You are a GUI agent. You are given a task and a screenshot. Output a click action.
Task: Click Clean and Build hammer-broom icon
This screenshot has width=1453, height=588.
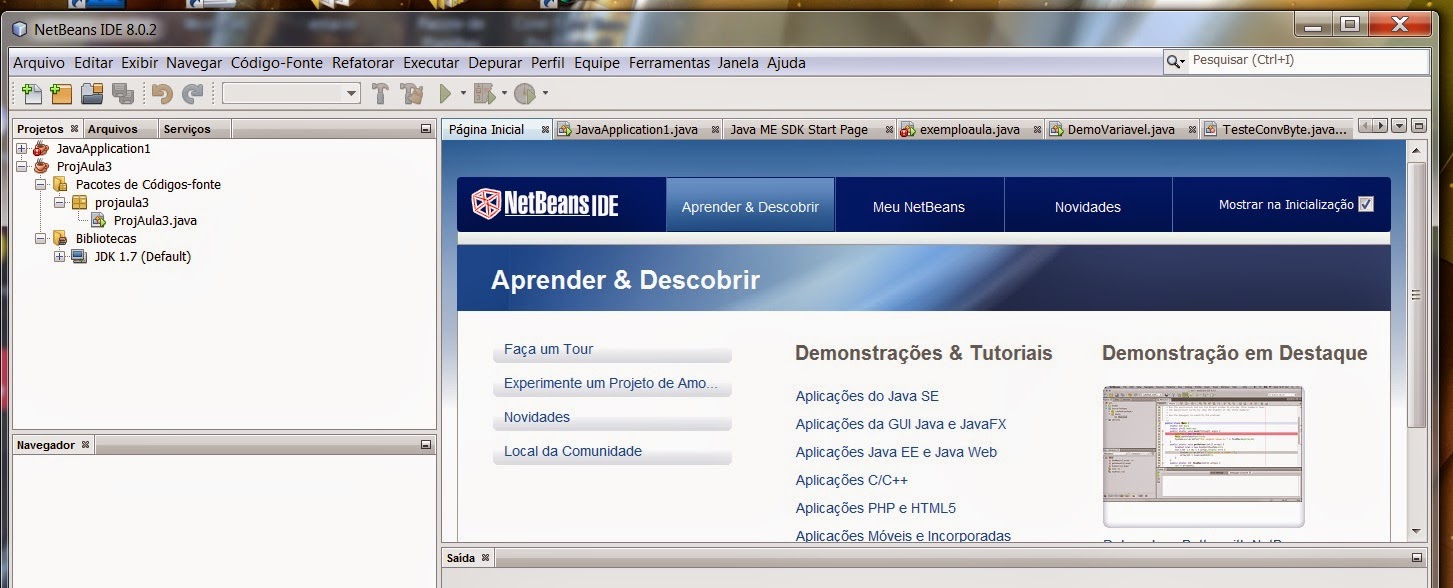411,94
